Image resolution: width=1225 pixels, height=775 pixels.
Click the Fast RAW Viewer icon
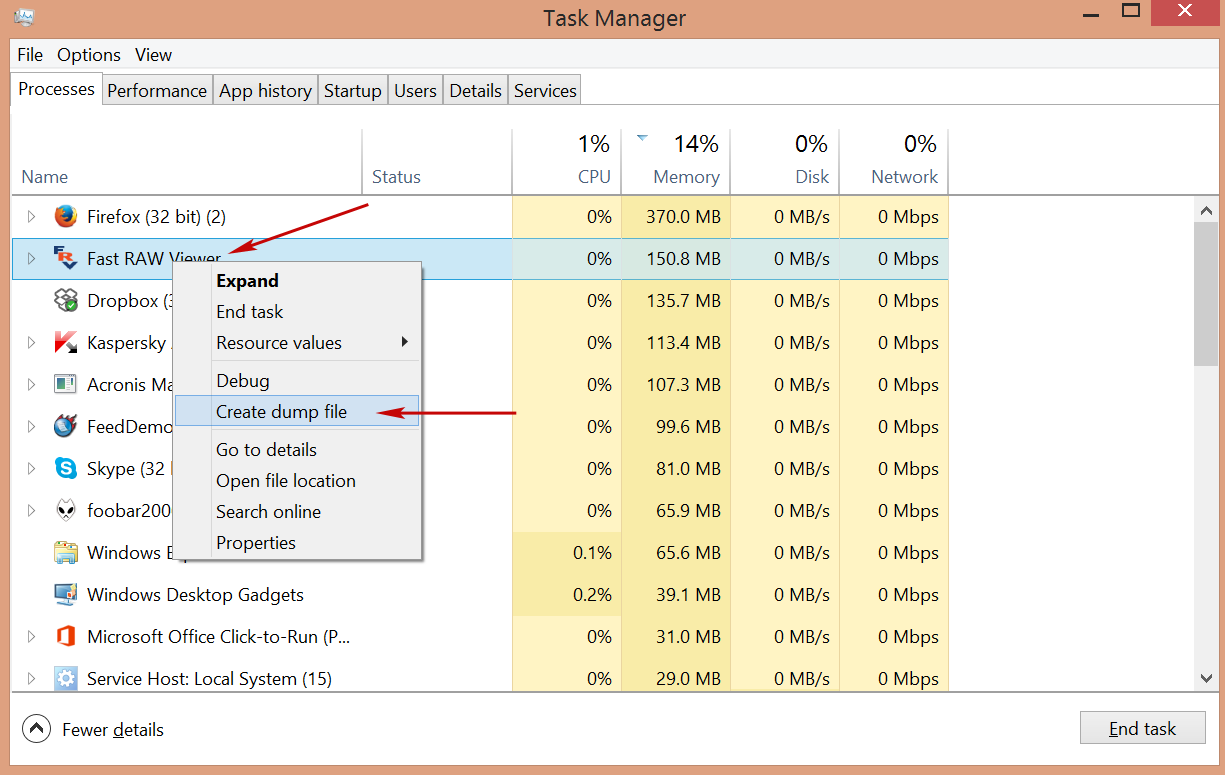pos(66,258)
